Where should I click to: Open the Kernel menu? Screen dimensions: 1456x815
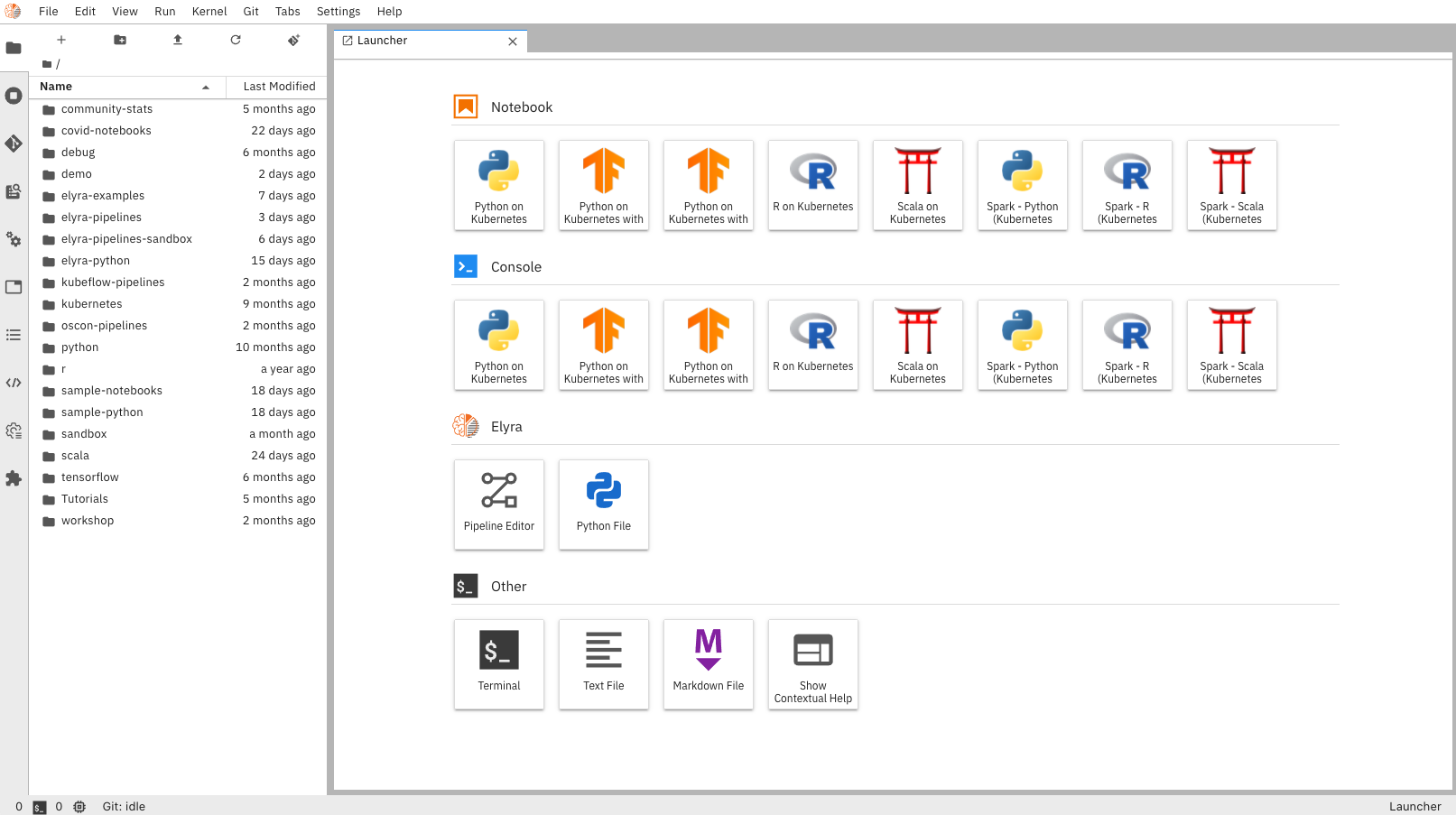(x=209, y=12)
